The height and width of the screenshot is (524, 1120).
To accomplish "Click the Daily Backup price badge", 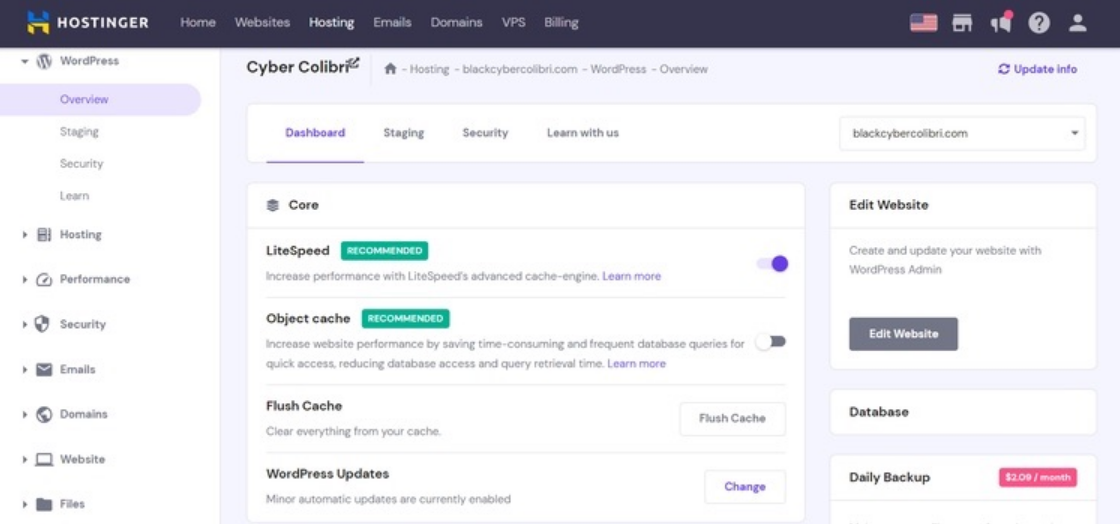I will click(1038, 477).
